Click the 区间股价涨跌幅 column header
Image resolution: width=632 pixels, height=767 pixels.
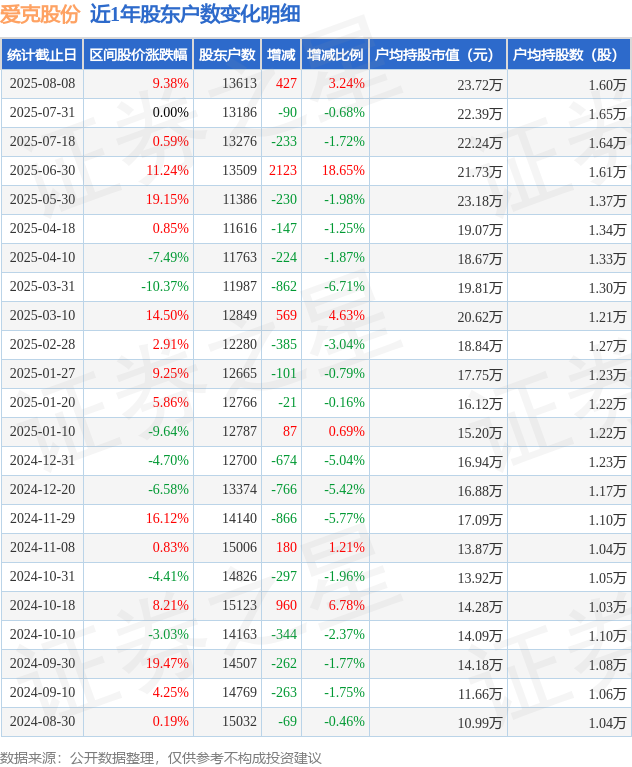click(138, 55)
